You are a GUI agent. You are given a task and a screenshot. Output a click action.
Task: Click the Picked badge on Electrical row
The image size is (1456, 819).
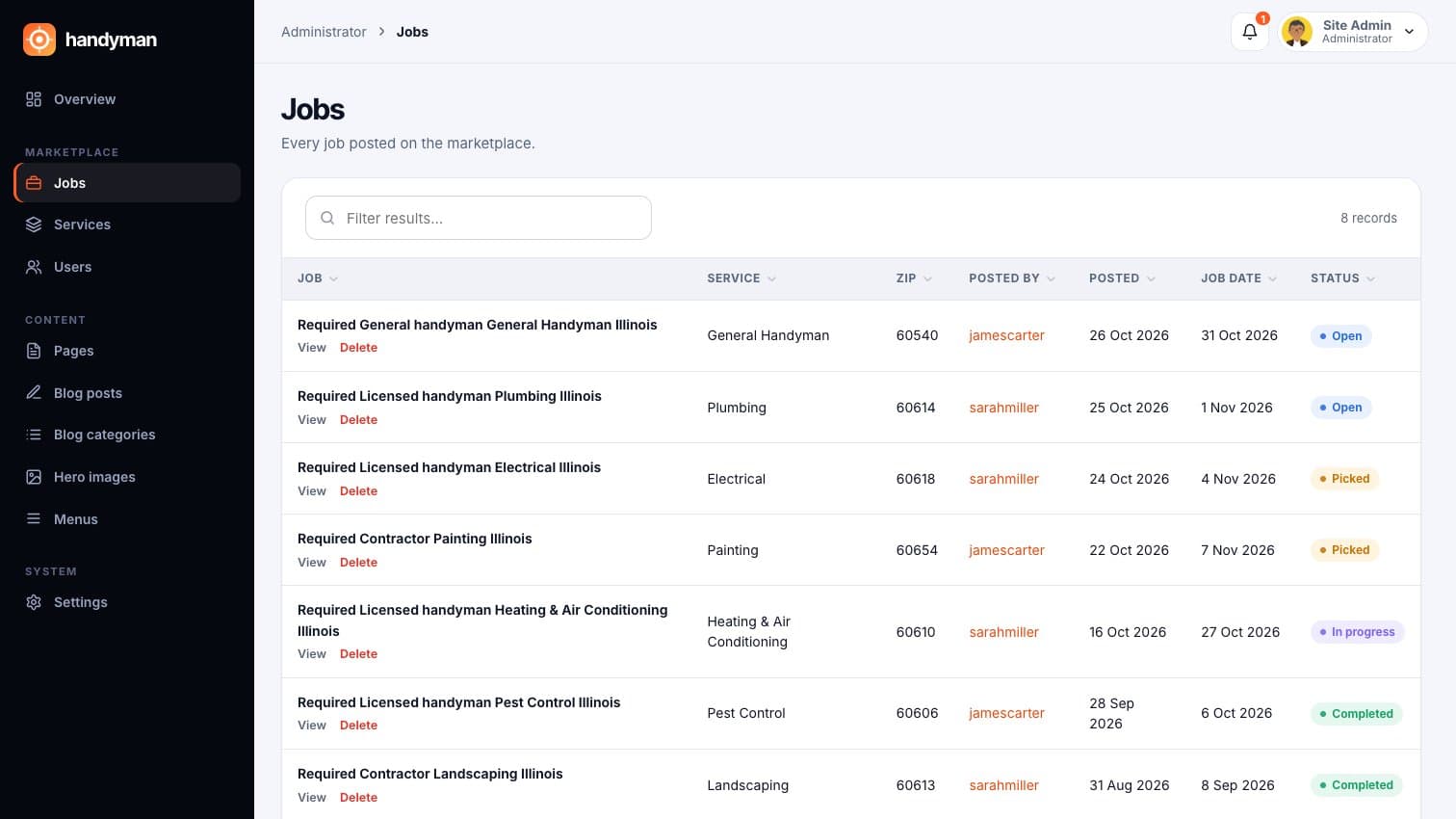click(x=1344, y=479)
